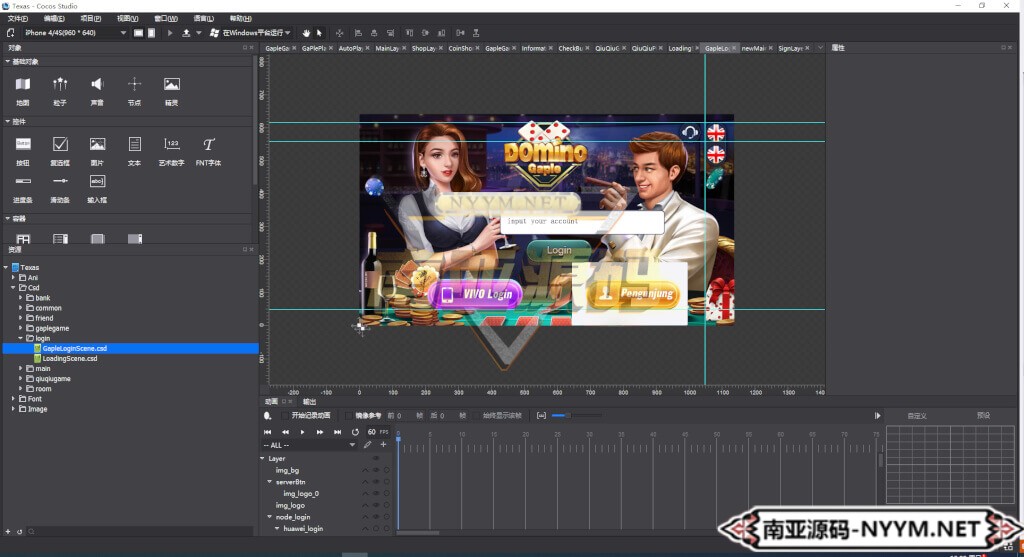Toggle the 镜像参考 checkbox
The height and width of the screenshot is (557, 1024).
click(x=349, y=415)
